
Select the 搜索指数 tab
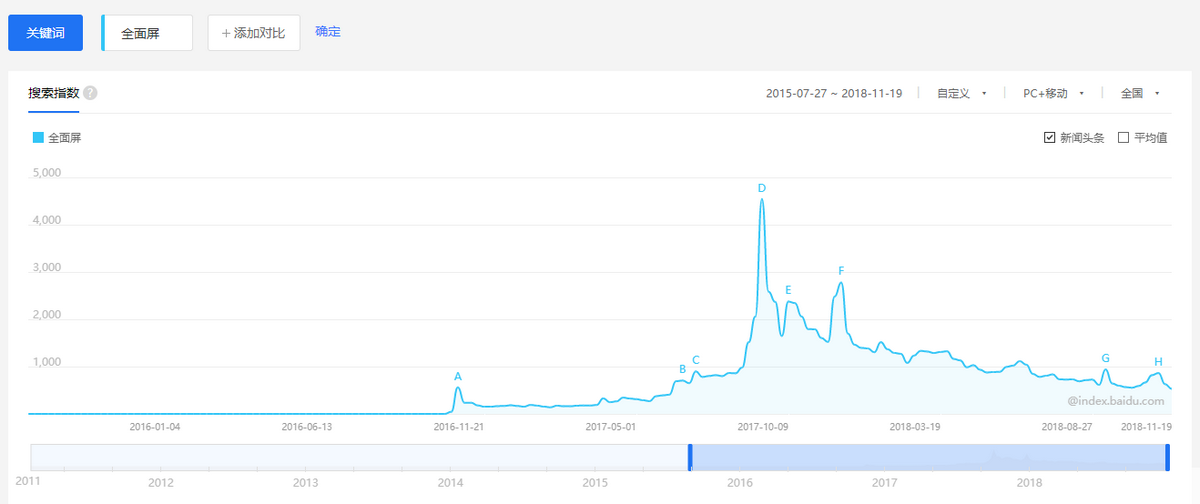[54, 93]
